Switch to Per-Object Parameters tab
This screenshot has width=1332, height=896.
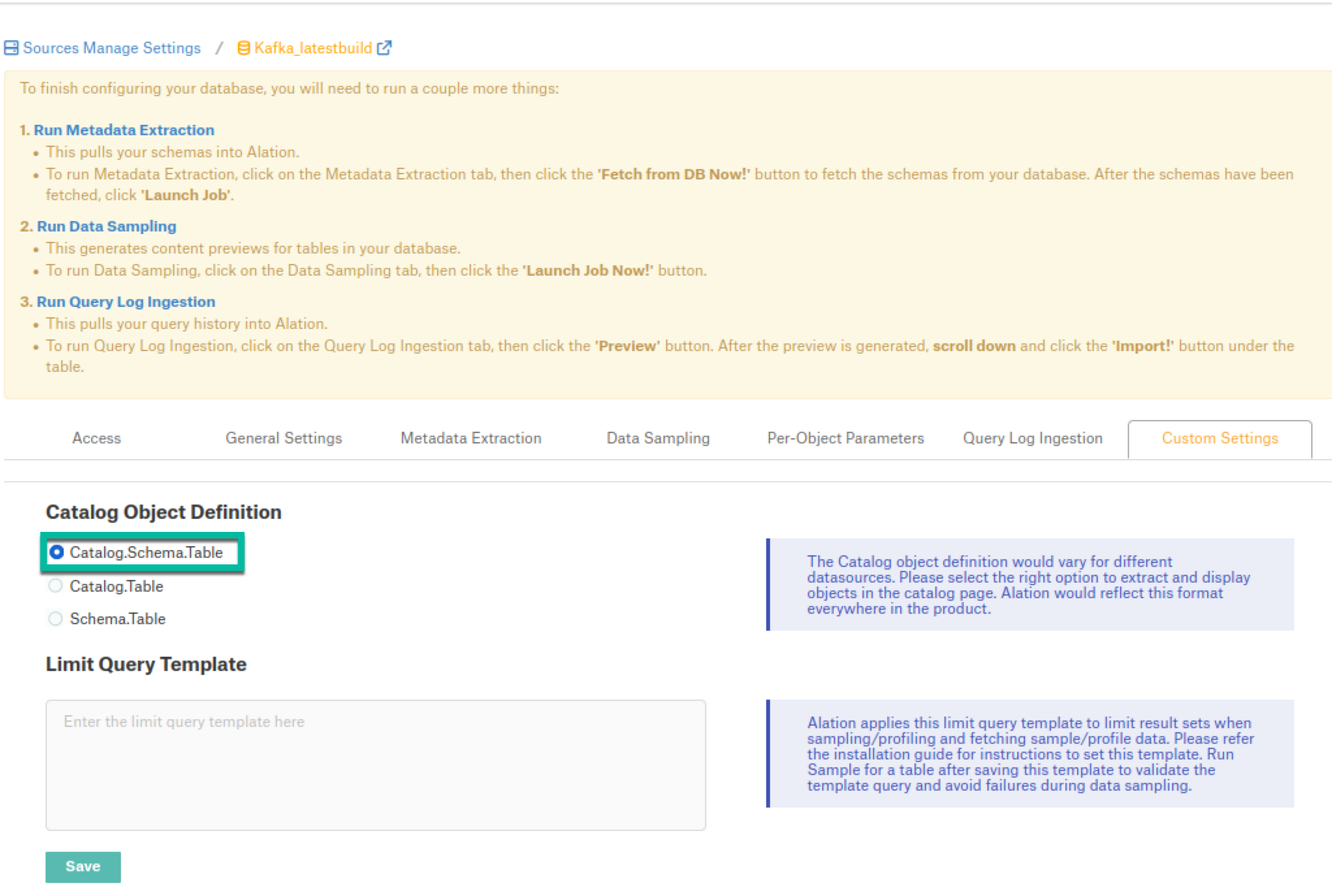(x=846, y=438)
